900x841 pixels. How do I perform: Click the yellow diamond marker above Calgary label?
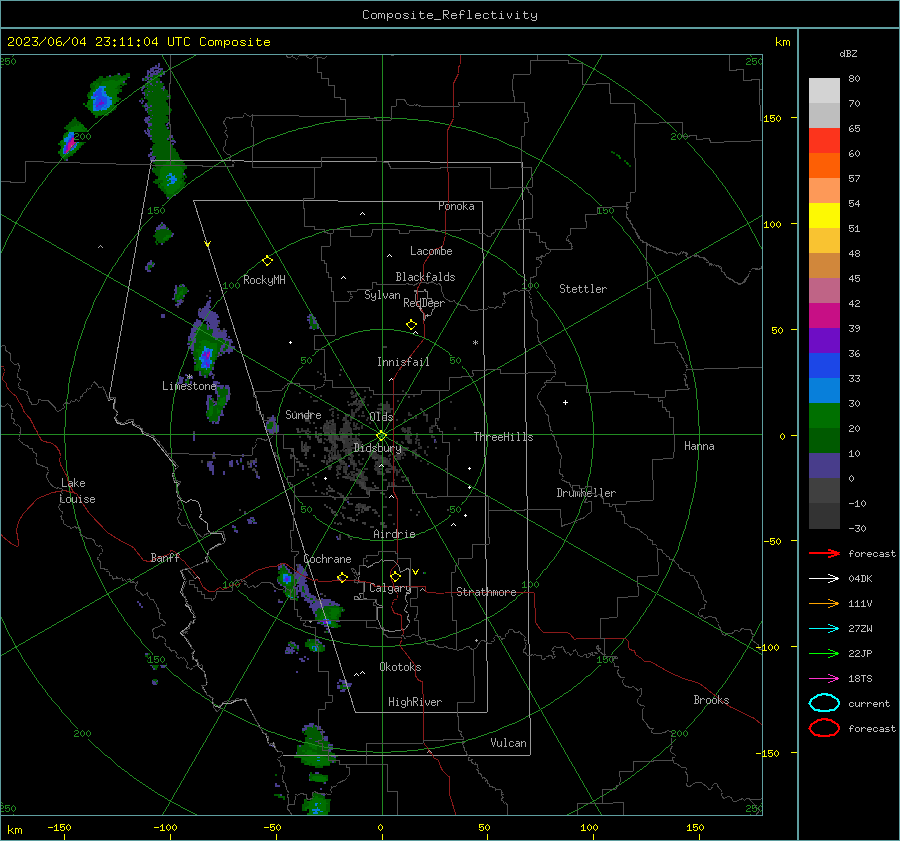pos(395,576)
